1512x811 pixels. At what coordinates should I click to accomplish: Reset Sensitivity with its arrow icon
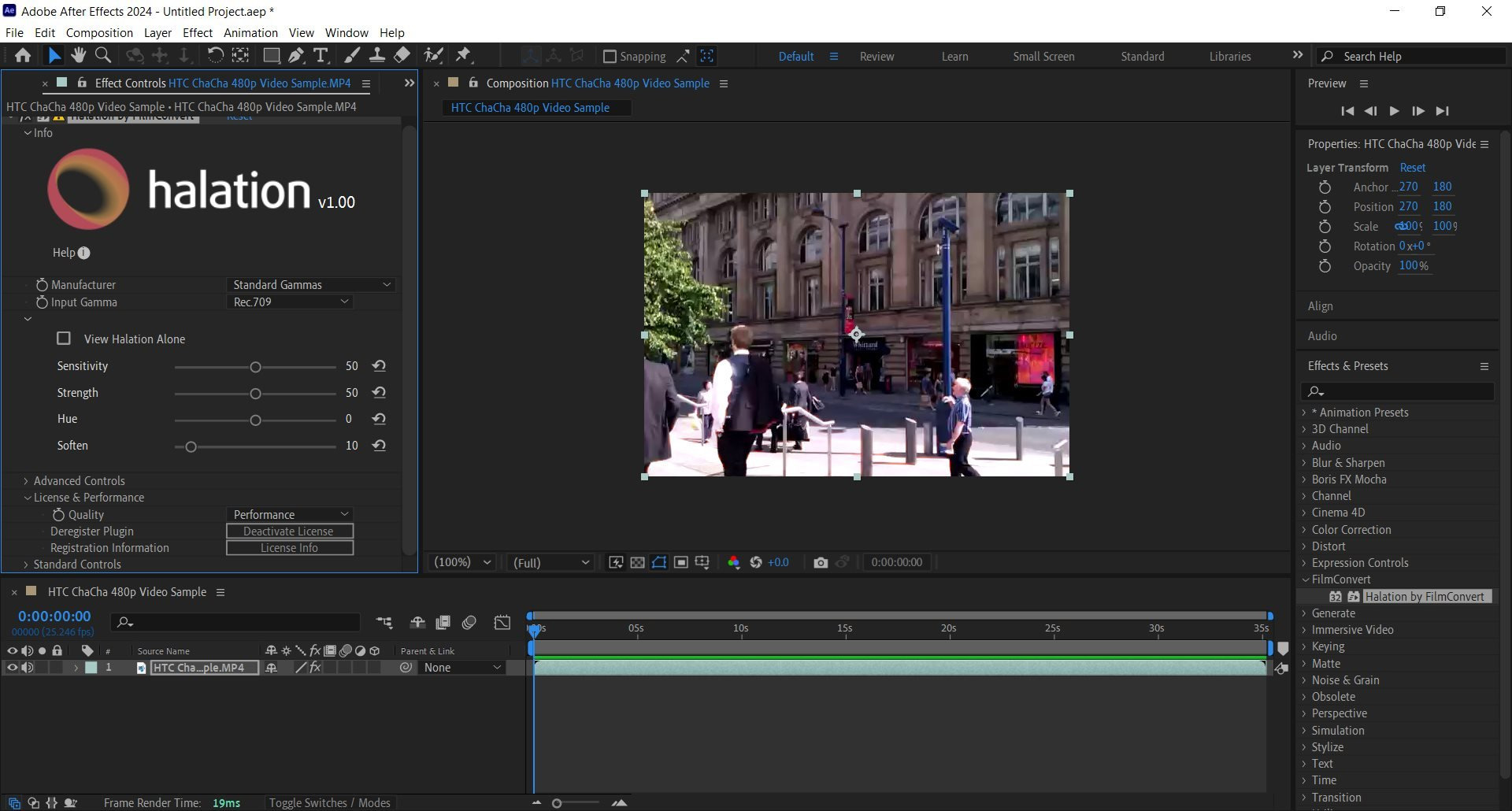(379, 366)
